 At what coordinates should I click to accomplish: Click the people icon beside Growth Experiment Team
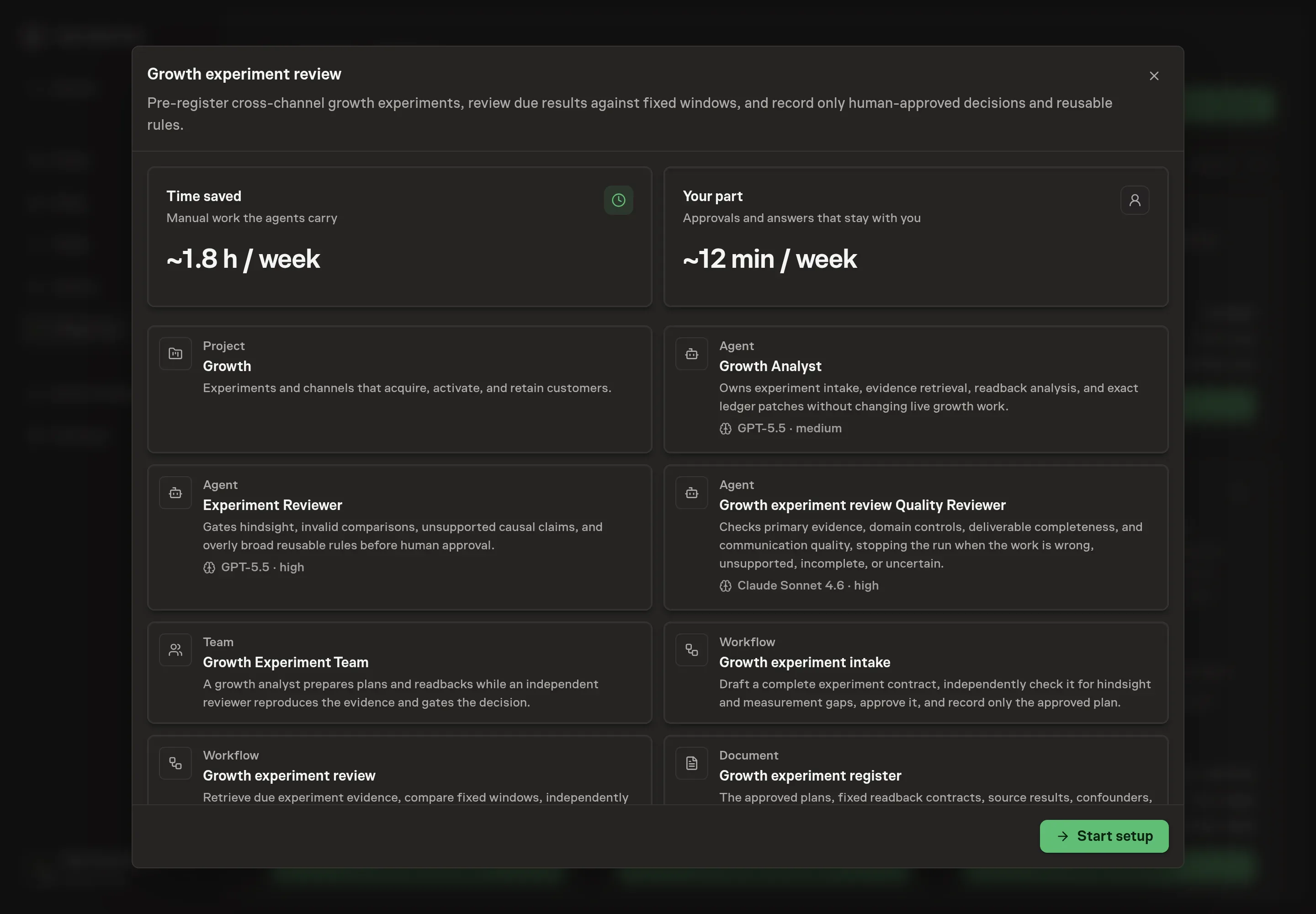175,649
